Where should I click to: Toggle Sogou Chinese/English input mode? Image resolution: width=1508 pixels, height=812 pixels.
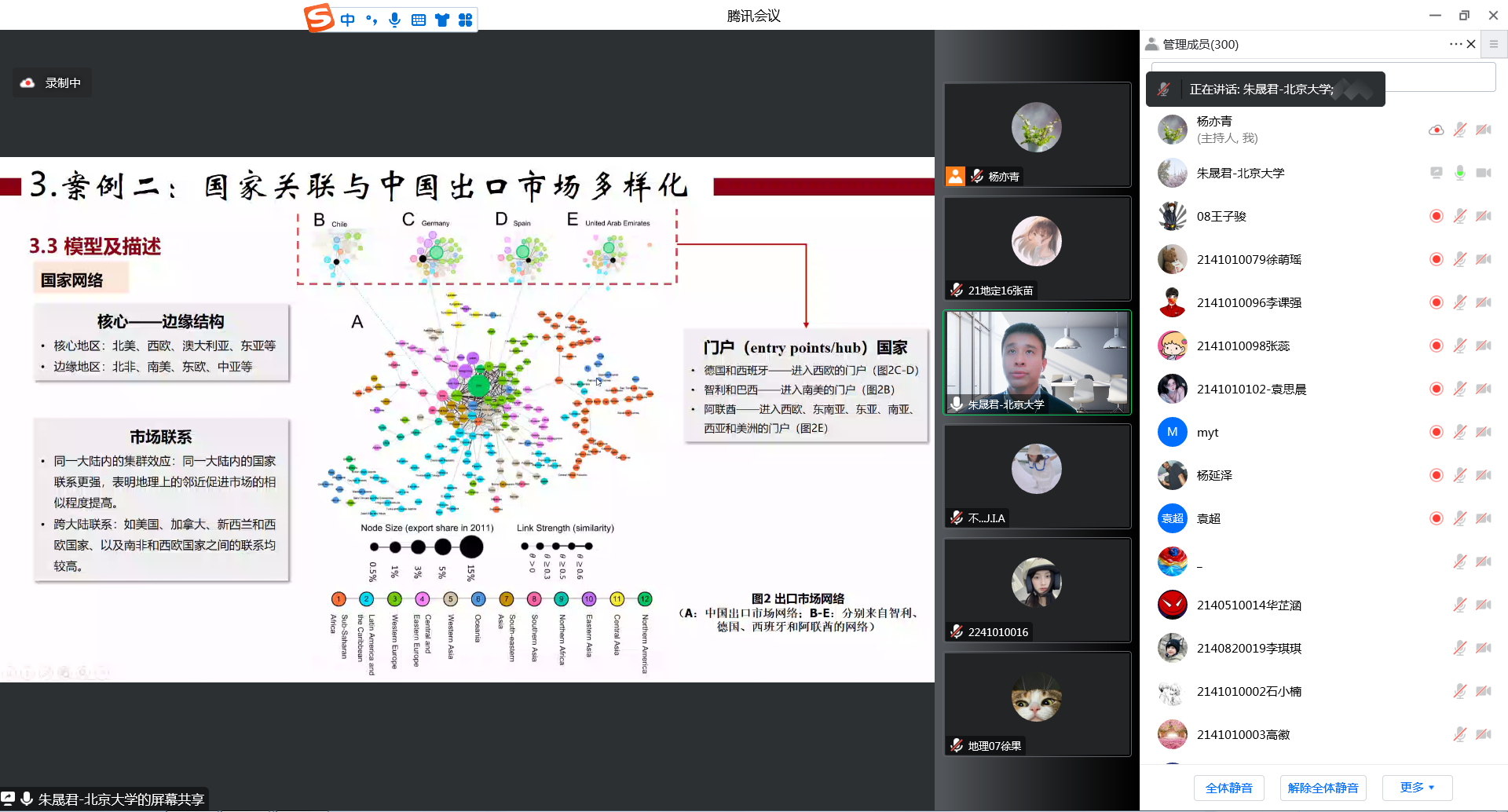point(348,20)
